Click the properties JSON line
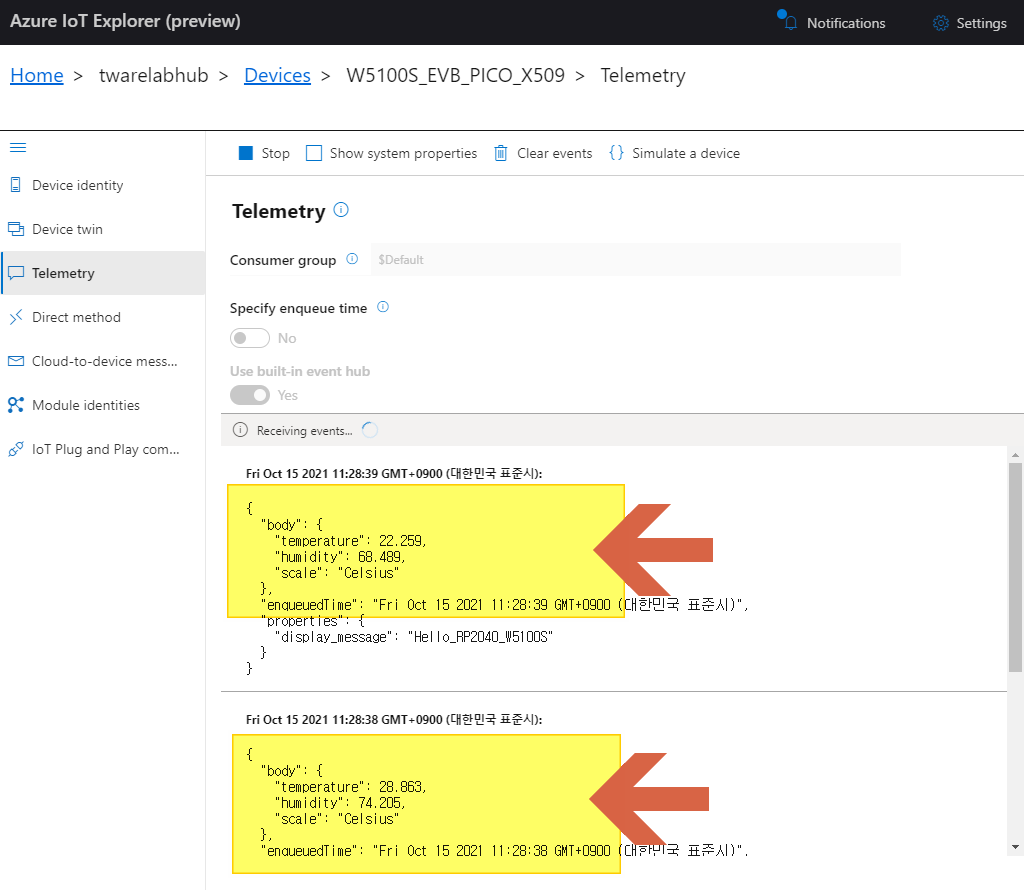Screen dimensions: 1024x890 click(x=312, y=620)
